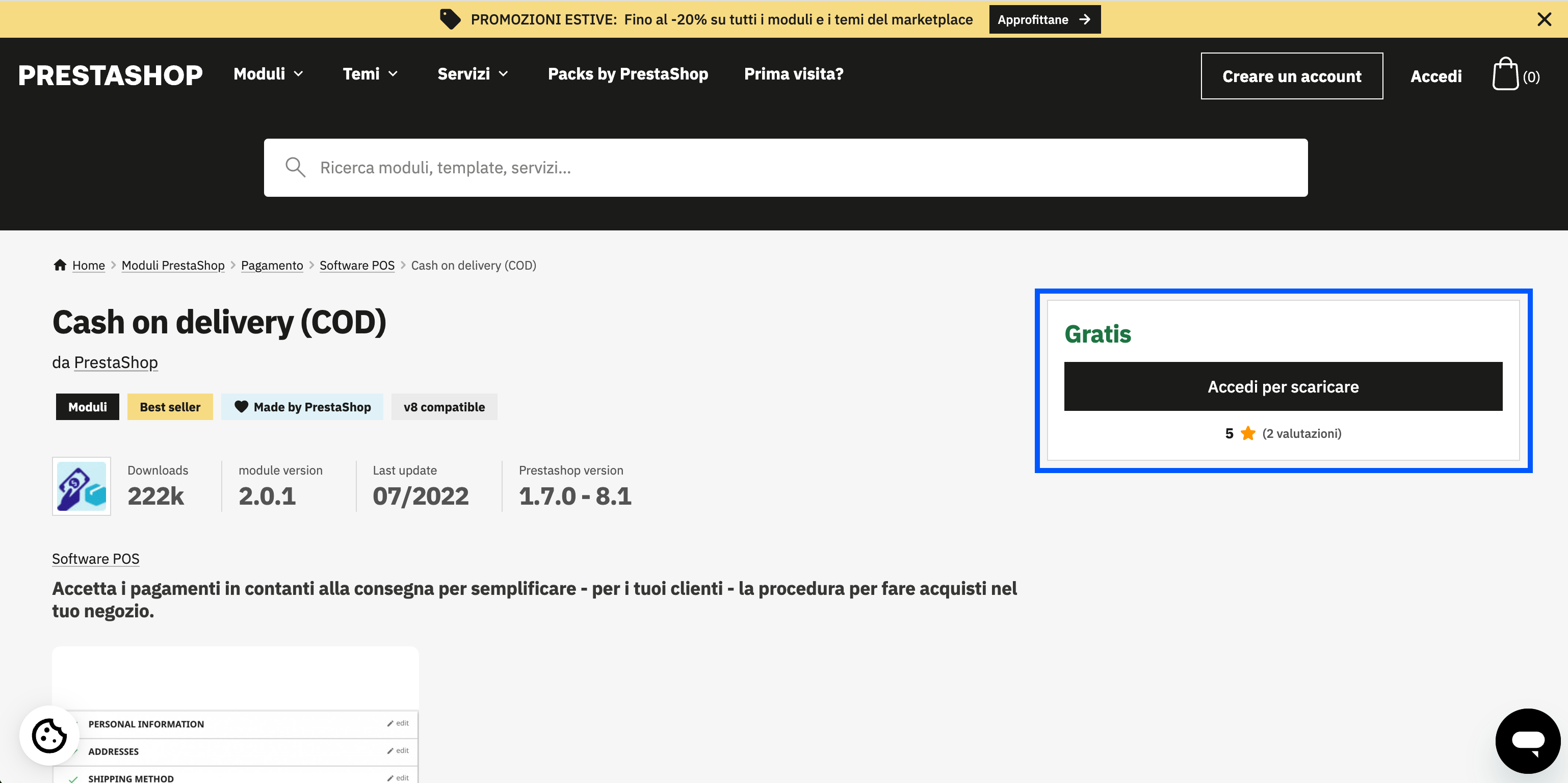Go to Home breadcrumb link
Viewport: 1568px width, 783px height.
tap(88, 266)
